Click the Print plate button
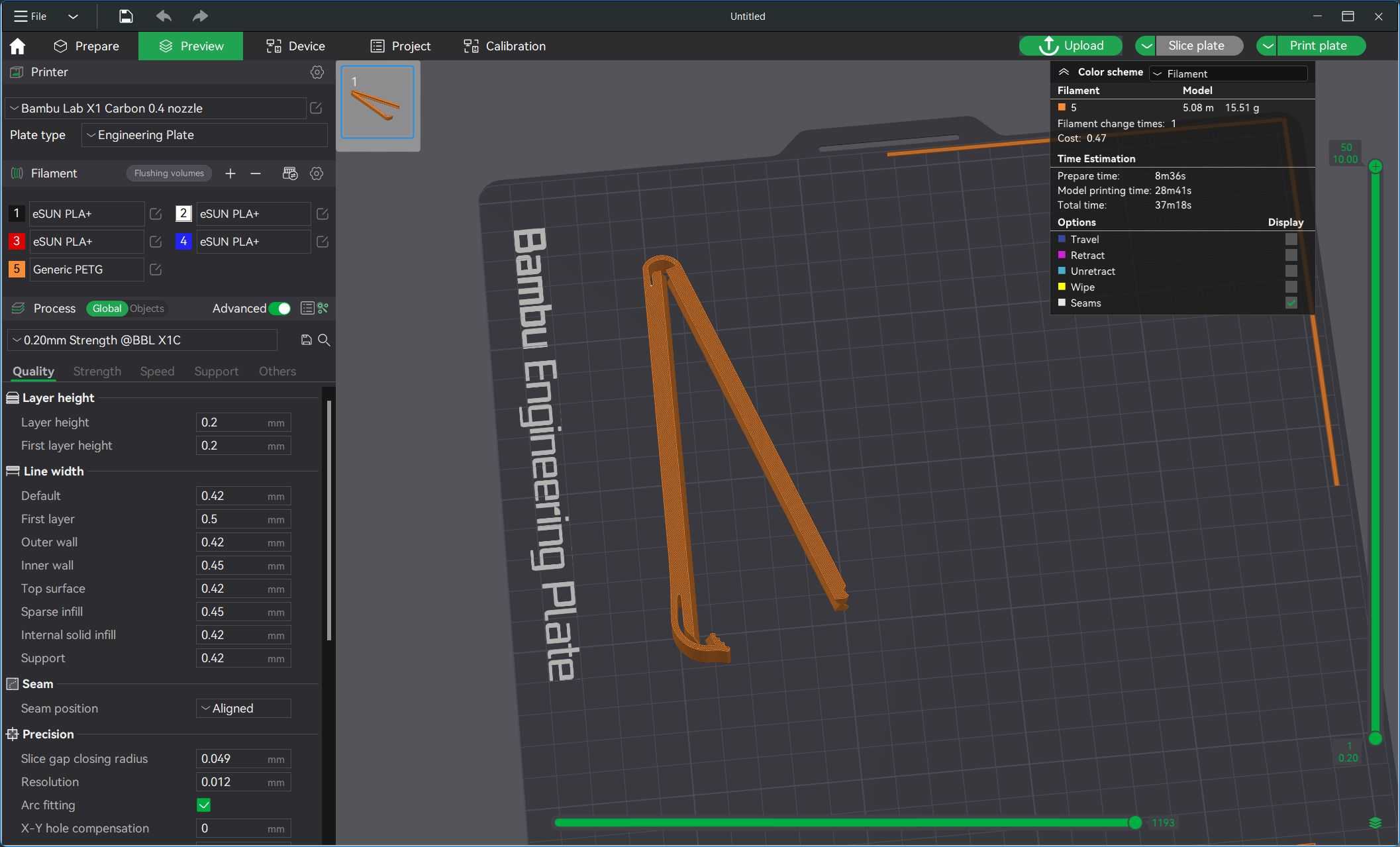1400x847 pixels. 1321,46
